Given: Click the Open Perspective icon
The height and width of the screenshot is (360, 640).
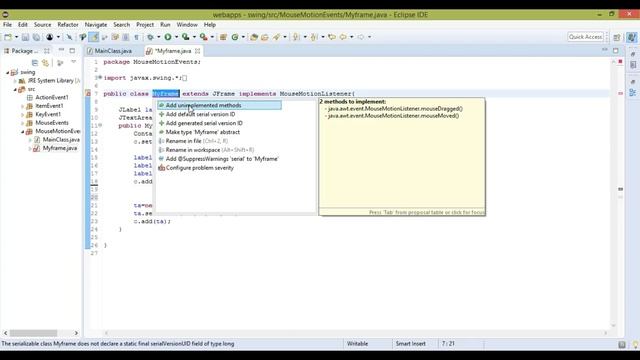Looking at the screenshot, I should [x=617, y=37].
